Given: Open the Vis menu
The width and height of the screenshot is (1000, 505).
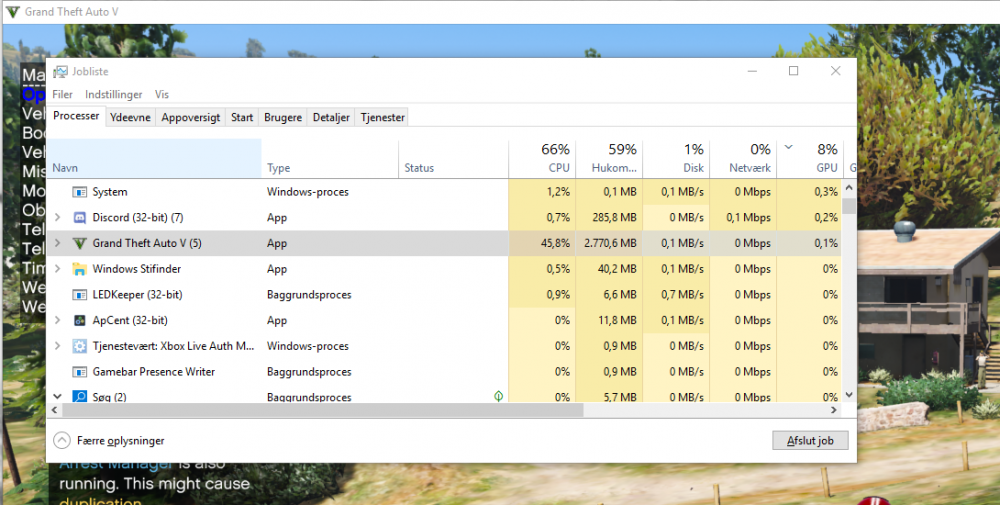Looking at the screenshot, I should (162, 94).
